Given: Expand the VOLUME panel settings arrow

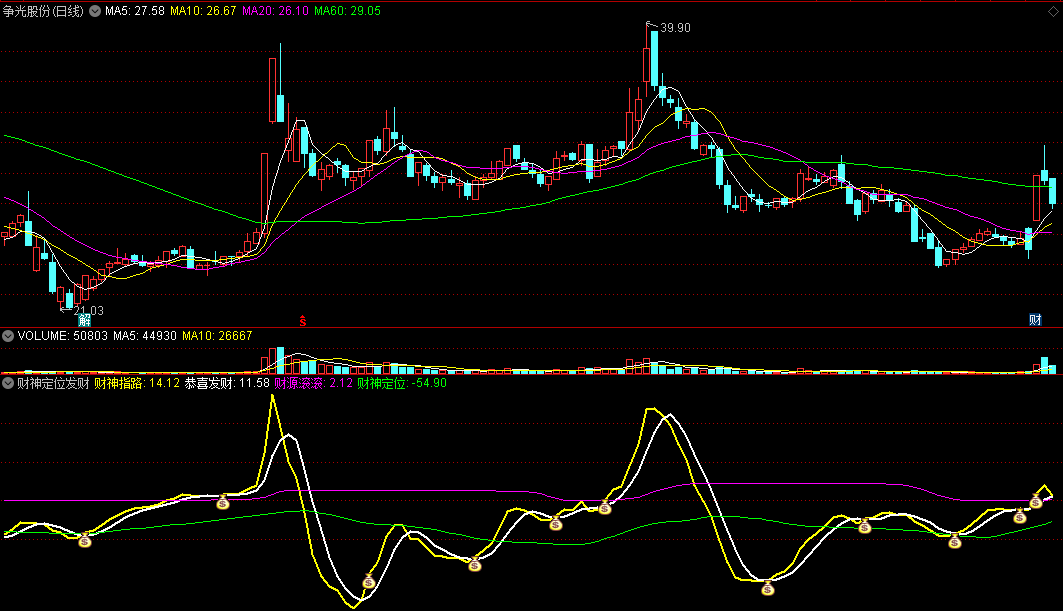Looking at the screenshot, I should pyautogui.click(x=8, y=336).
